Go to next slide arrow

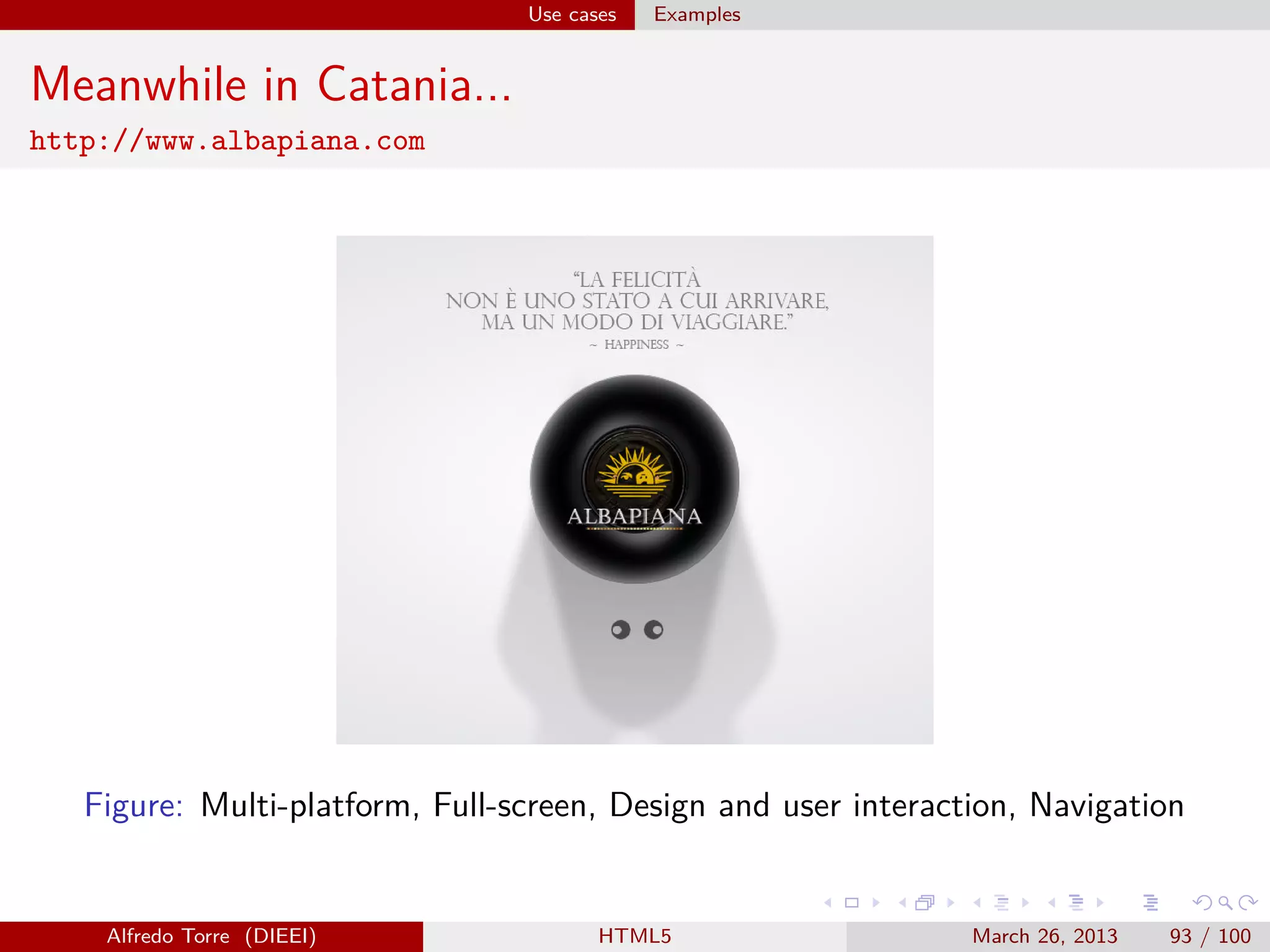876,902
